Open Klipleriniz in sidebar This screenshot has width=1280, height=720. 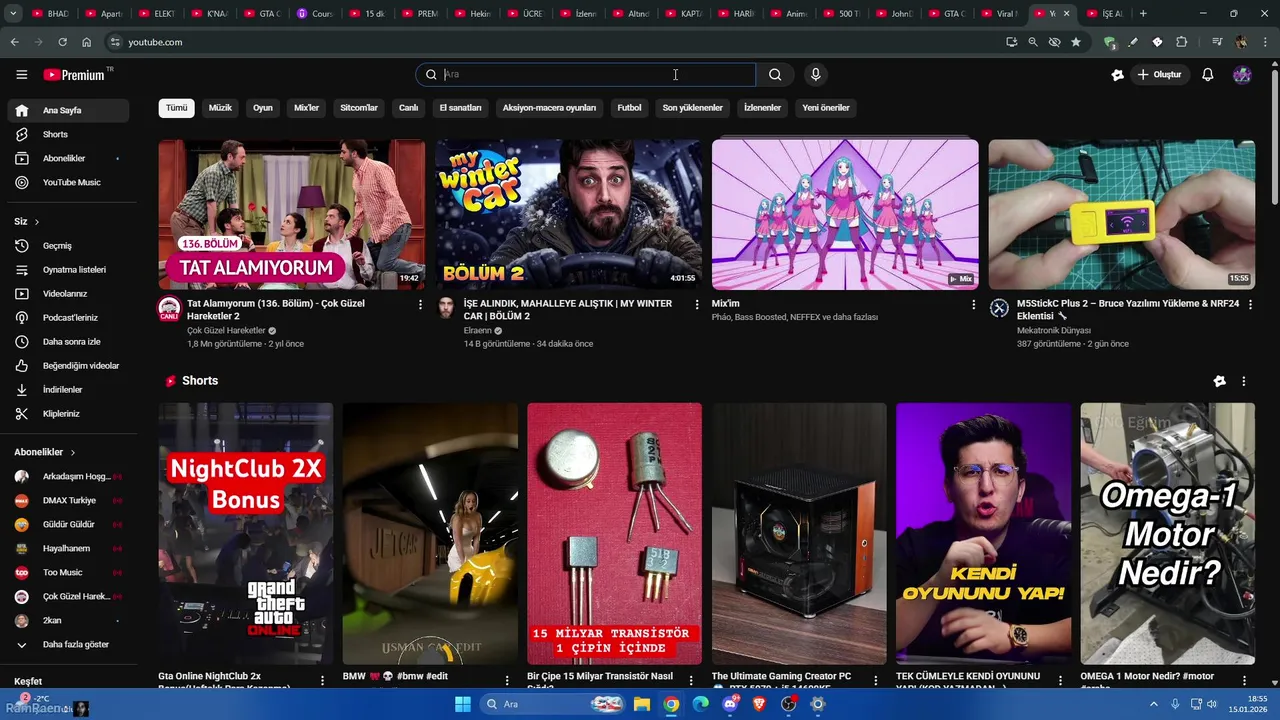coord(68,414)
